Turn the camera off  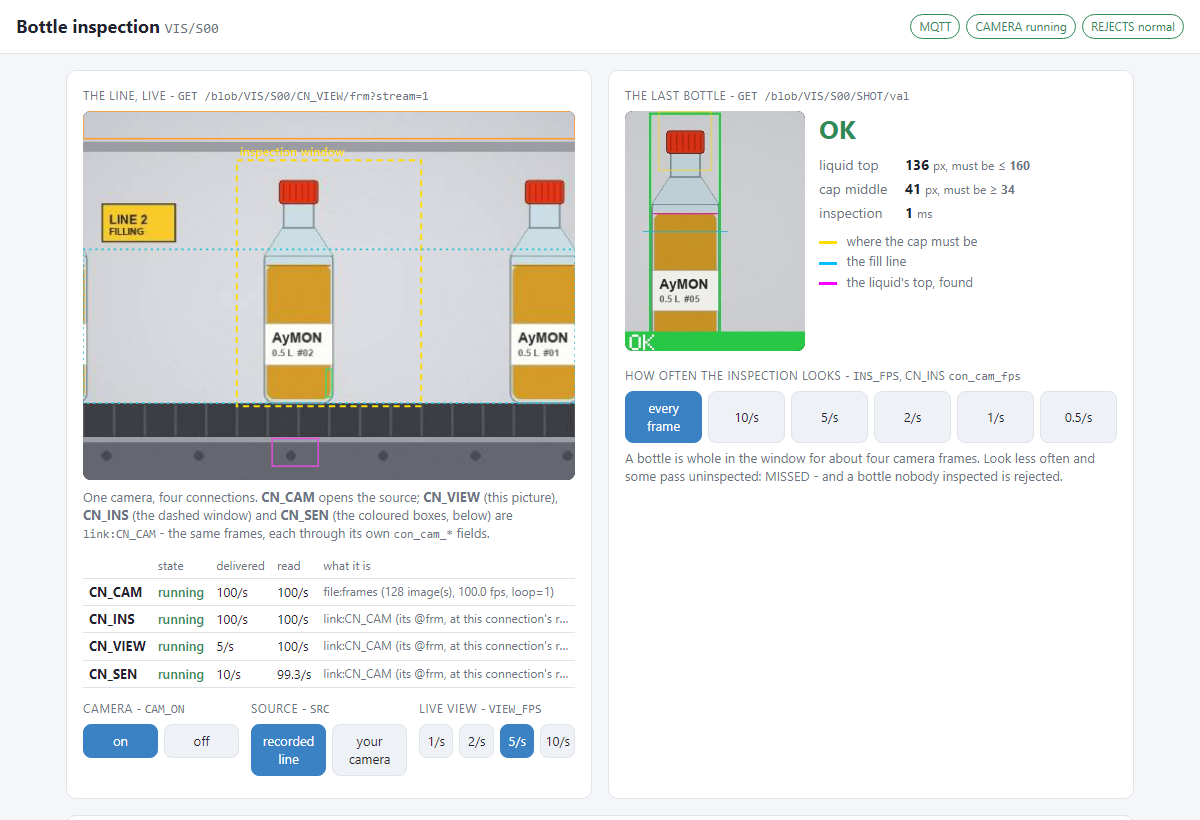point(201,741)
